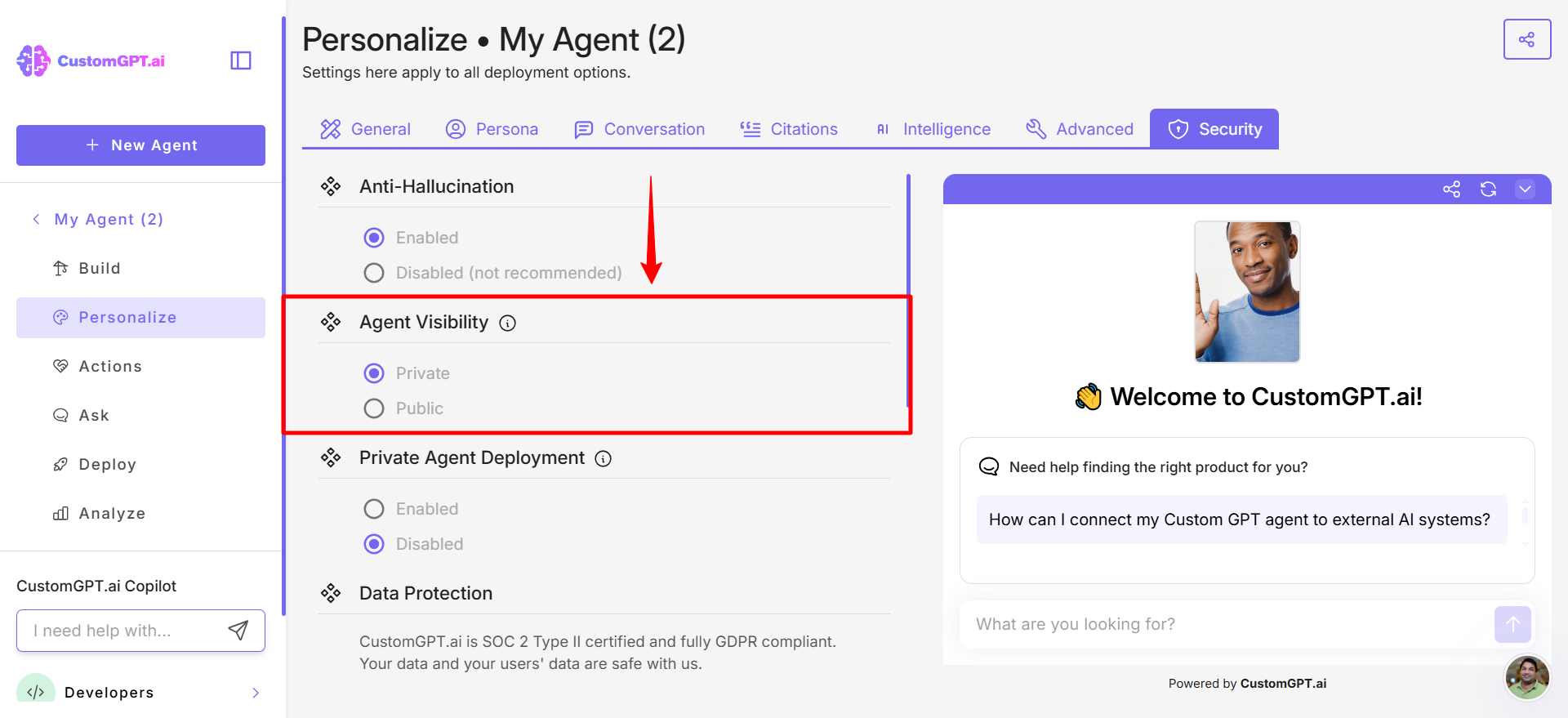Click the share icon in chat preview header
Screen dimensions: 1568x718
point(1451,190)
